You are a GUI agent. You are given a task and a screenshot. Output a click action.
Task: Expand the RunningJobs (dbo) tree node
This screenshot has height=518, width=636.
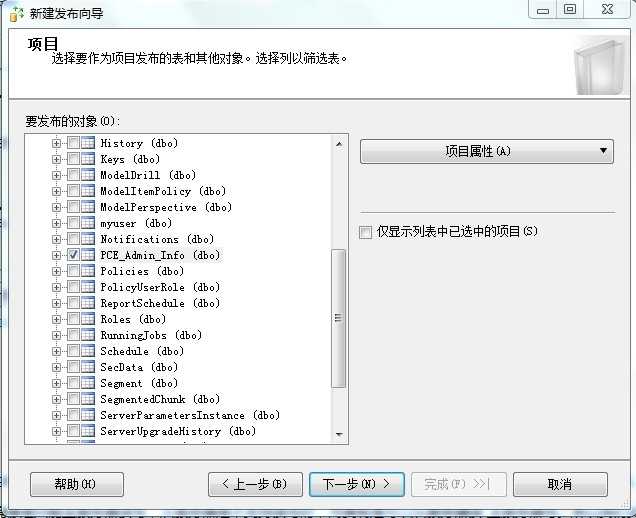click(x=56, y=335)
